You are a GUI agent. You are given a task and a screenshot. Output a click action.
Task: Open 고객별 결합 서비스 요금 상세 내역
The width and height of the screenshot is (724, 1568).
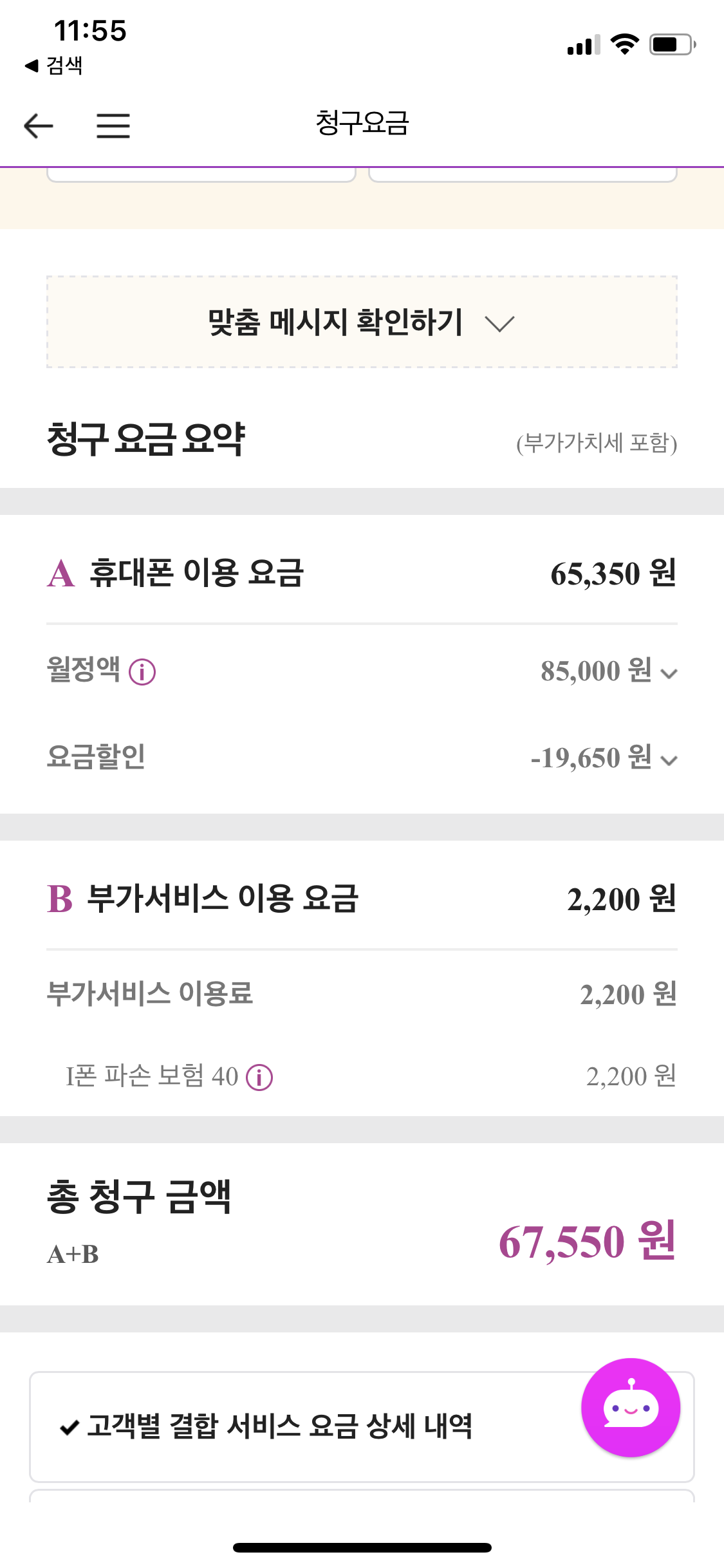(x=279, y=1426)
